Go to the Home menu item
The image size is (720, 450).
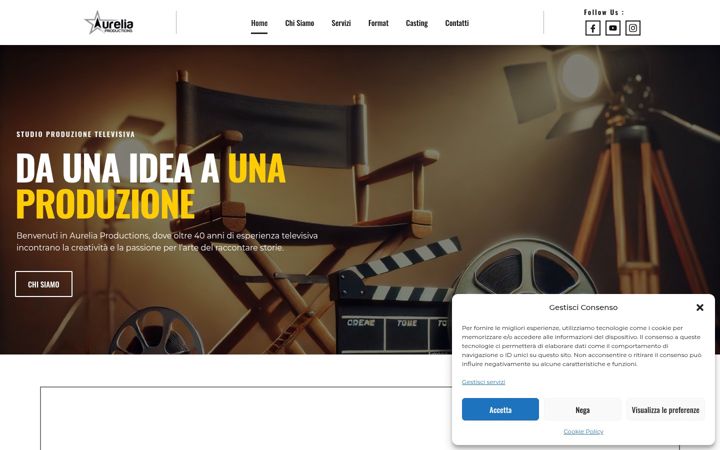[259, 23]
